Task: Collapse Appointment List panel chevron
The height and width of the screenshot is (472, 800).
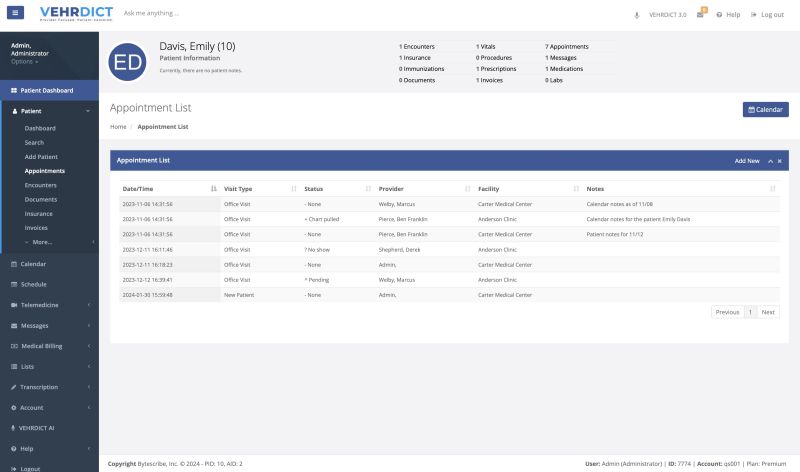Action: (x=770, y=161)
